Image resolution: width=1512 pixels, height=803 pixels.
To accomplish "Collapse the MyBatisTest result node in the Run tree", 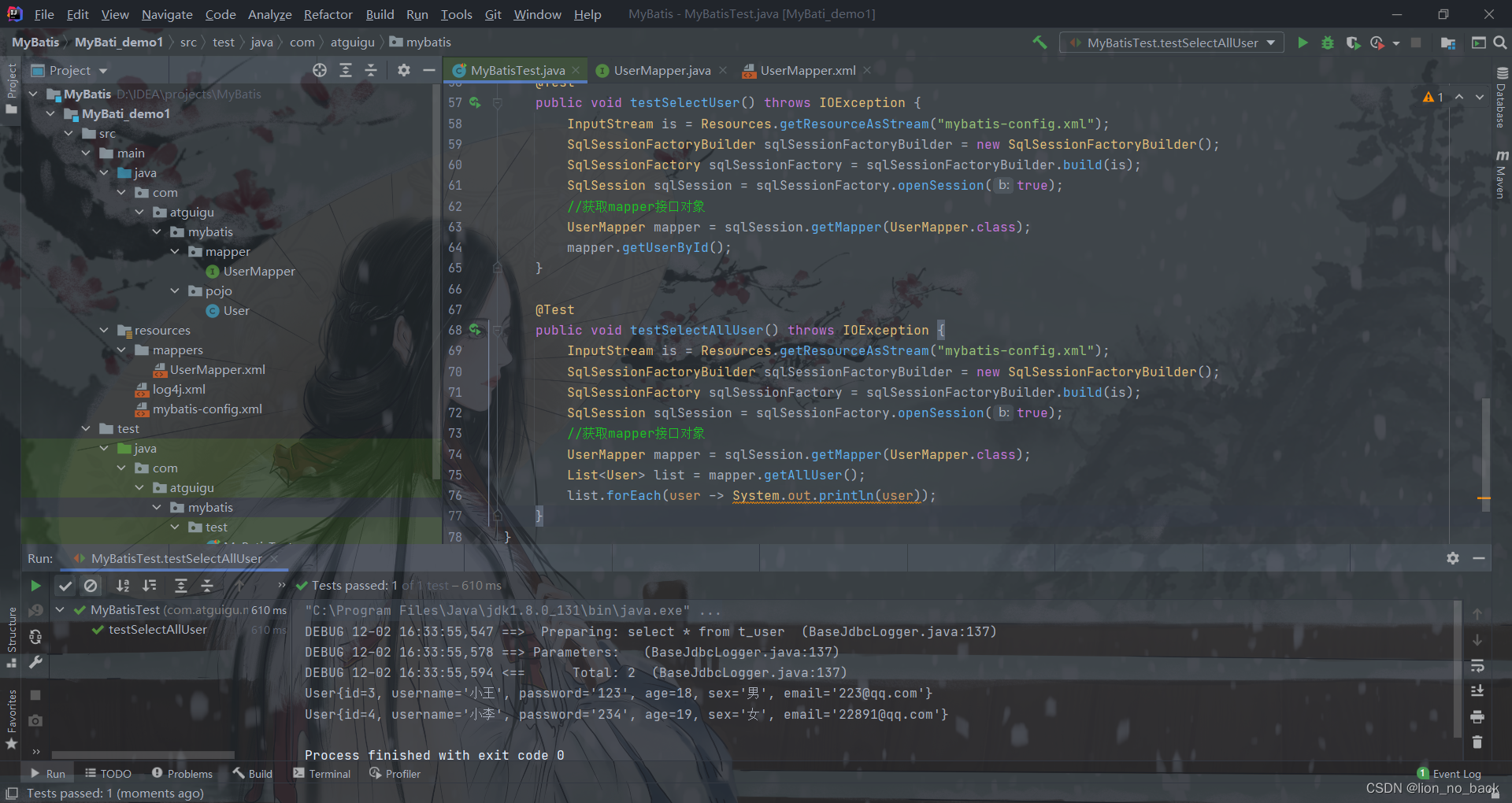I will (x=60, y=609).
